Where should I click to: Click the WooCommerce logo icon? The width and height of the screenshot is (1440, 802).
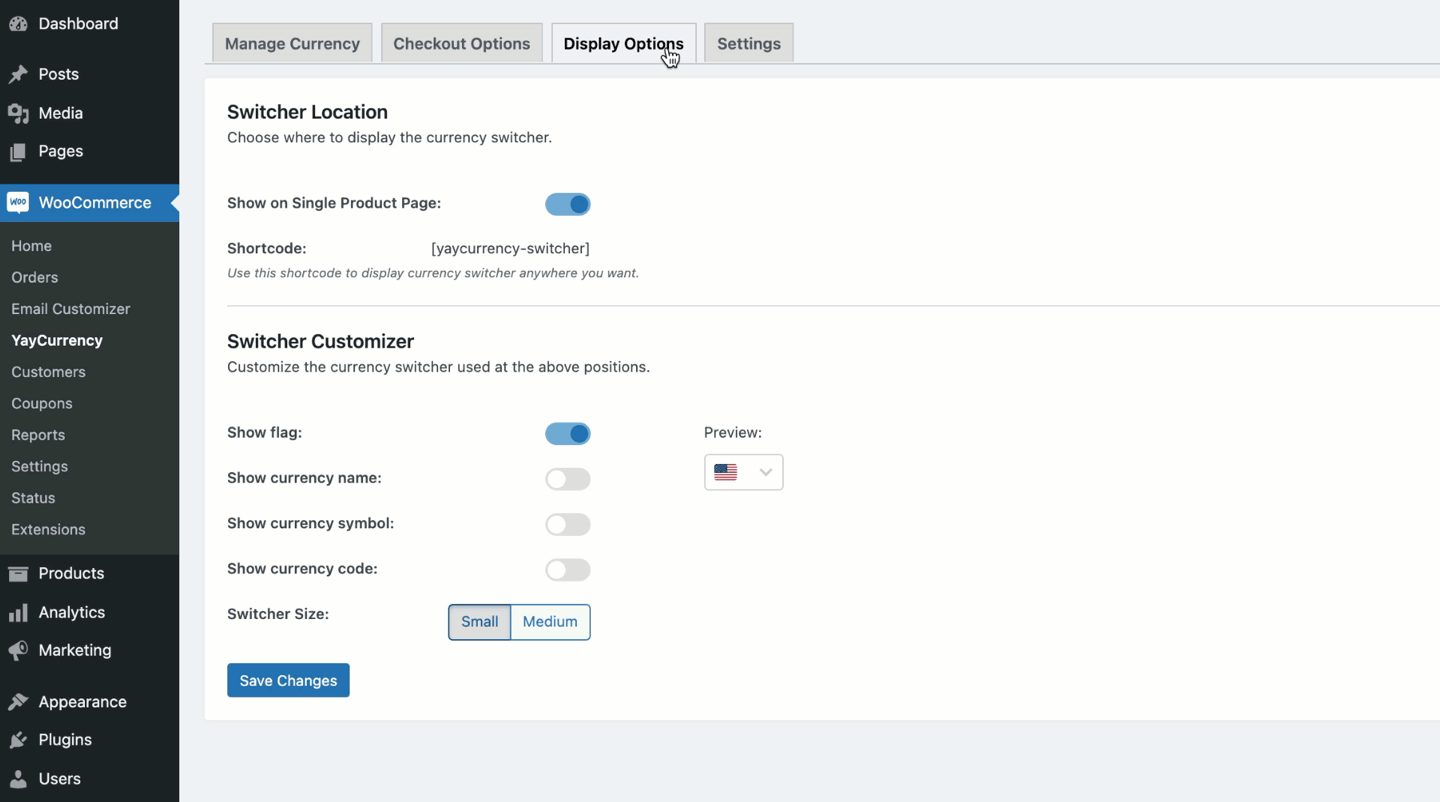18,203
